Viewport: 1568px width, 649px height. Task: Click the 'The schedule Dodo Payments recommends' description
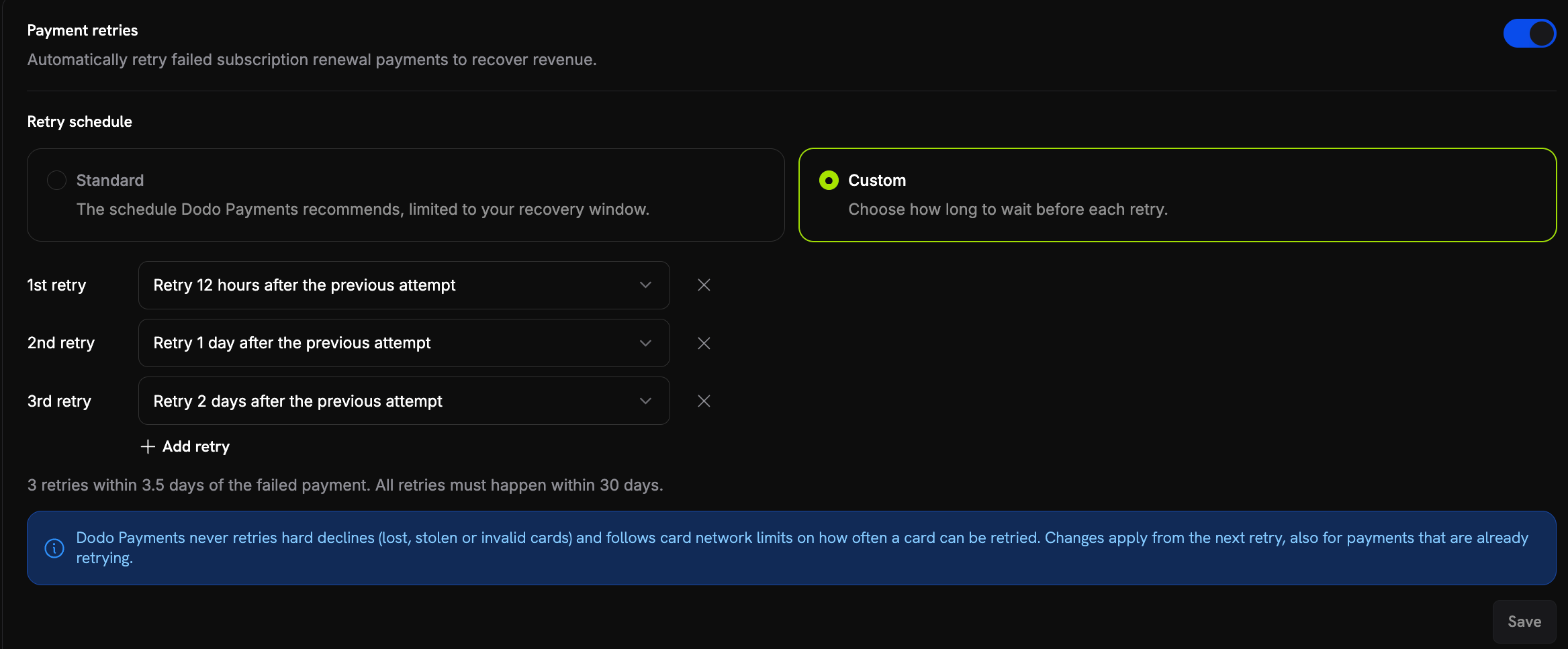pyautogui.click(x=363, y=210)
